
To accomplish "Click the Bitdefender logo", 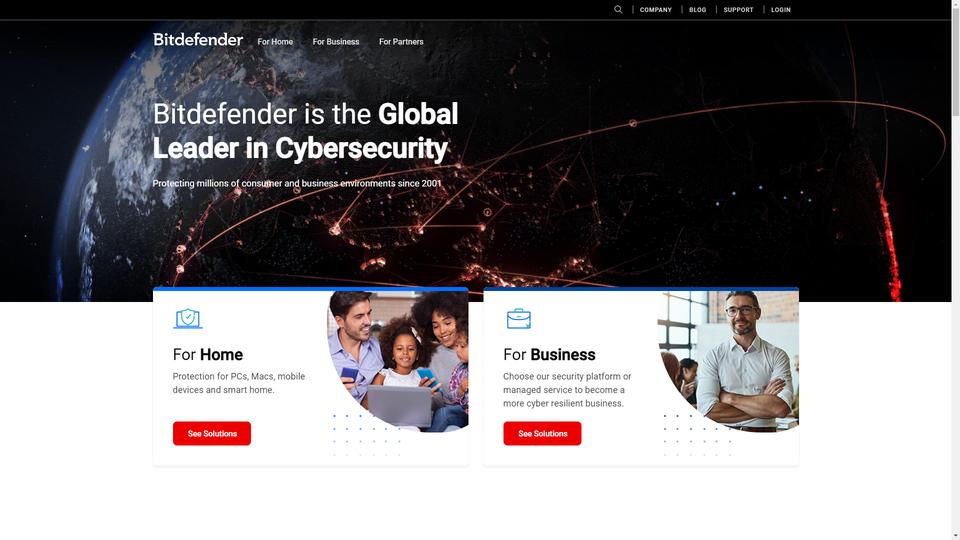I will 198,40.
